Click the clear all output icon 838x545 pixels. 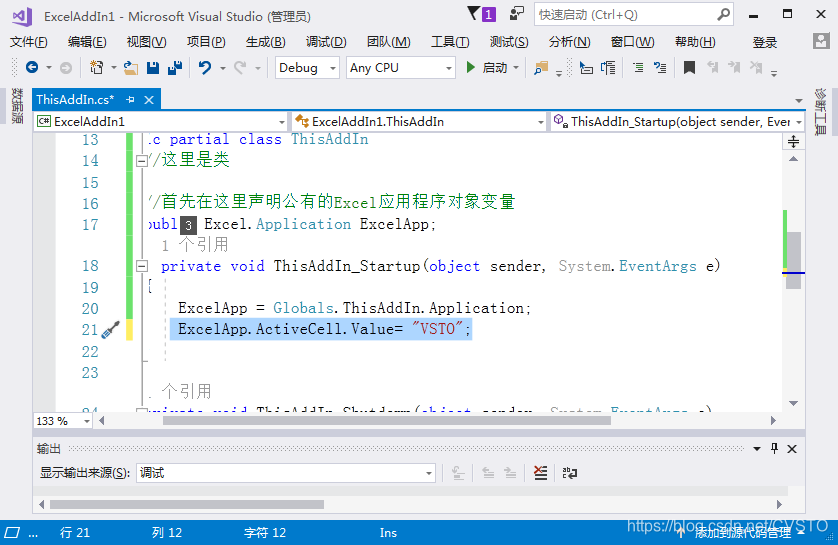[540, 472]
